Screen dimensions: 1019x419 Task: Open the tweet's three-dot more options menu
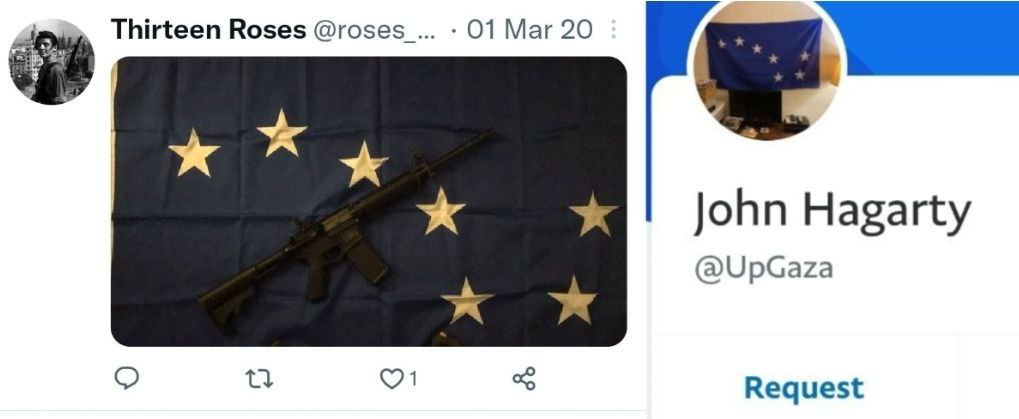pos(613,29)
